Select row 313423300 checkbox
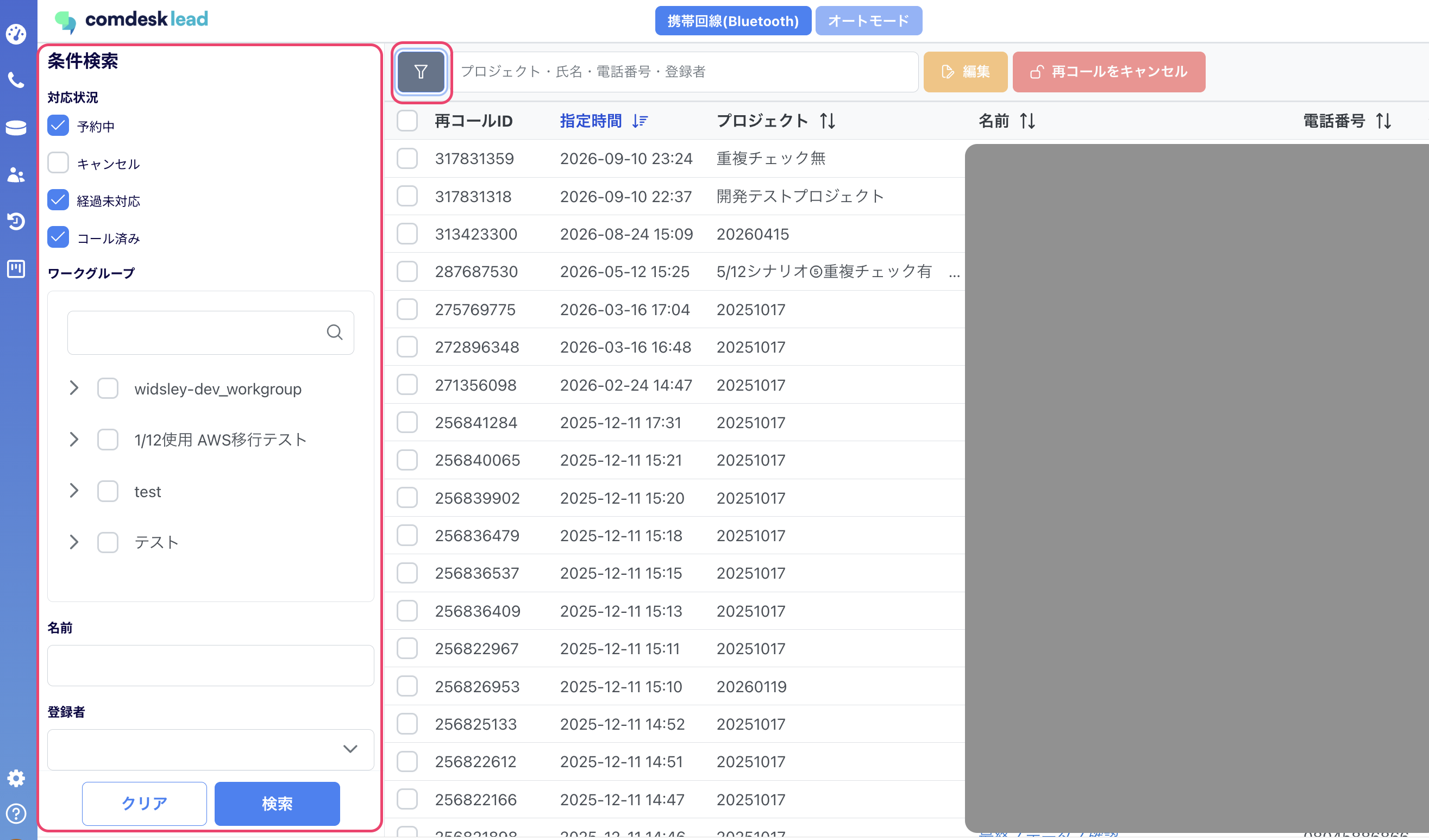The image size is (1429, 840). pos(407,234)
